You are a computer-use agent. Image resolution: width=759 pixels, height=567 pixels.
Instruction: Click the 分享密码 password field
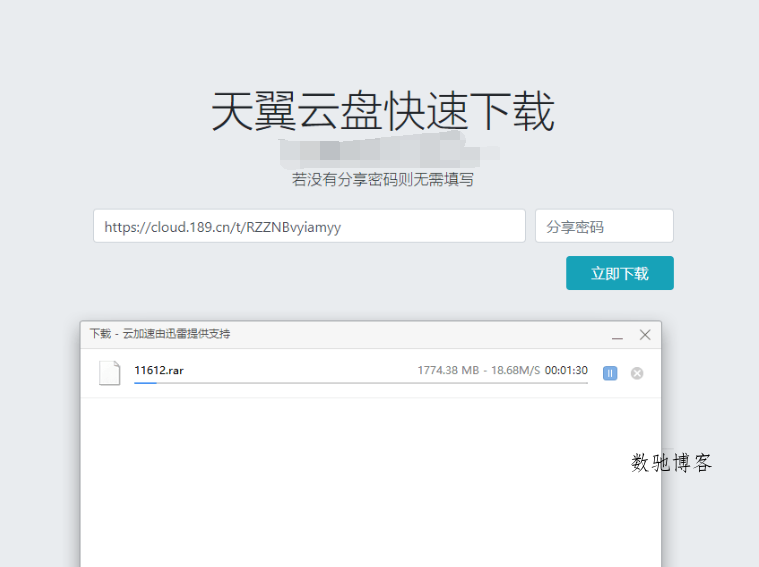tap(604, 226)
